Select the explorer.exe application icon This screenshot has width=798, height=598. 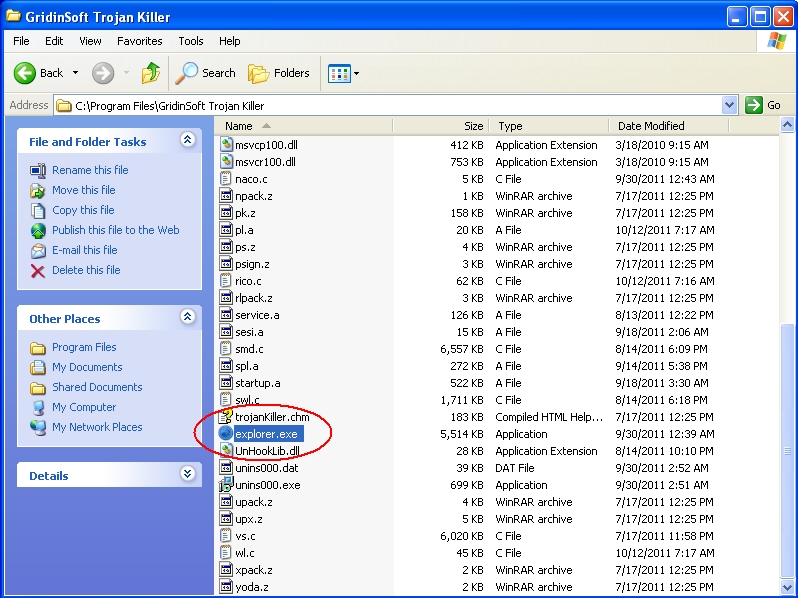pos(225,434)
